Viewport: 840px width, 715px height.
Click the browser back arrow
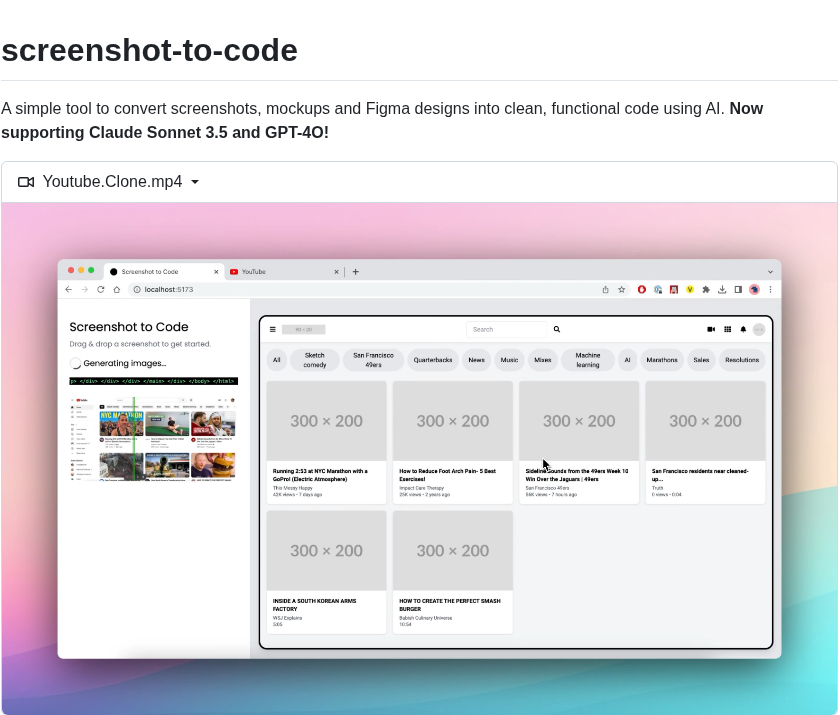click(x=69, y=289)
